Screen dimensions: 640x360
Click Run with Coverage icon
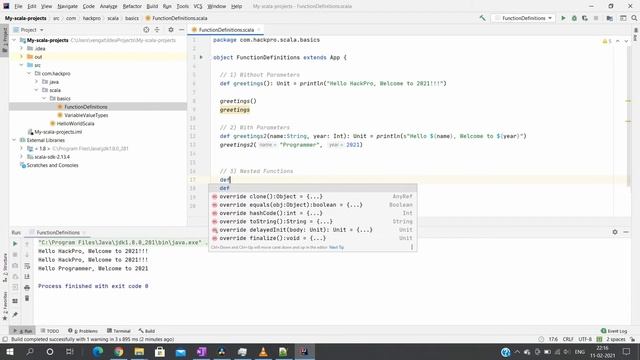(585, 18)
